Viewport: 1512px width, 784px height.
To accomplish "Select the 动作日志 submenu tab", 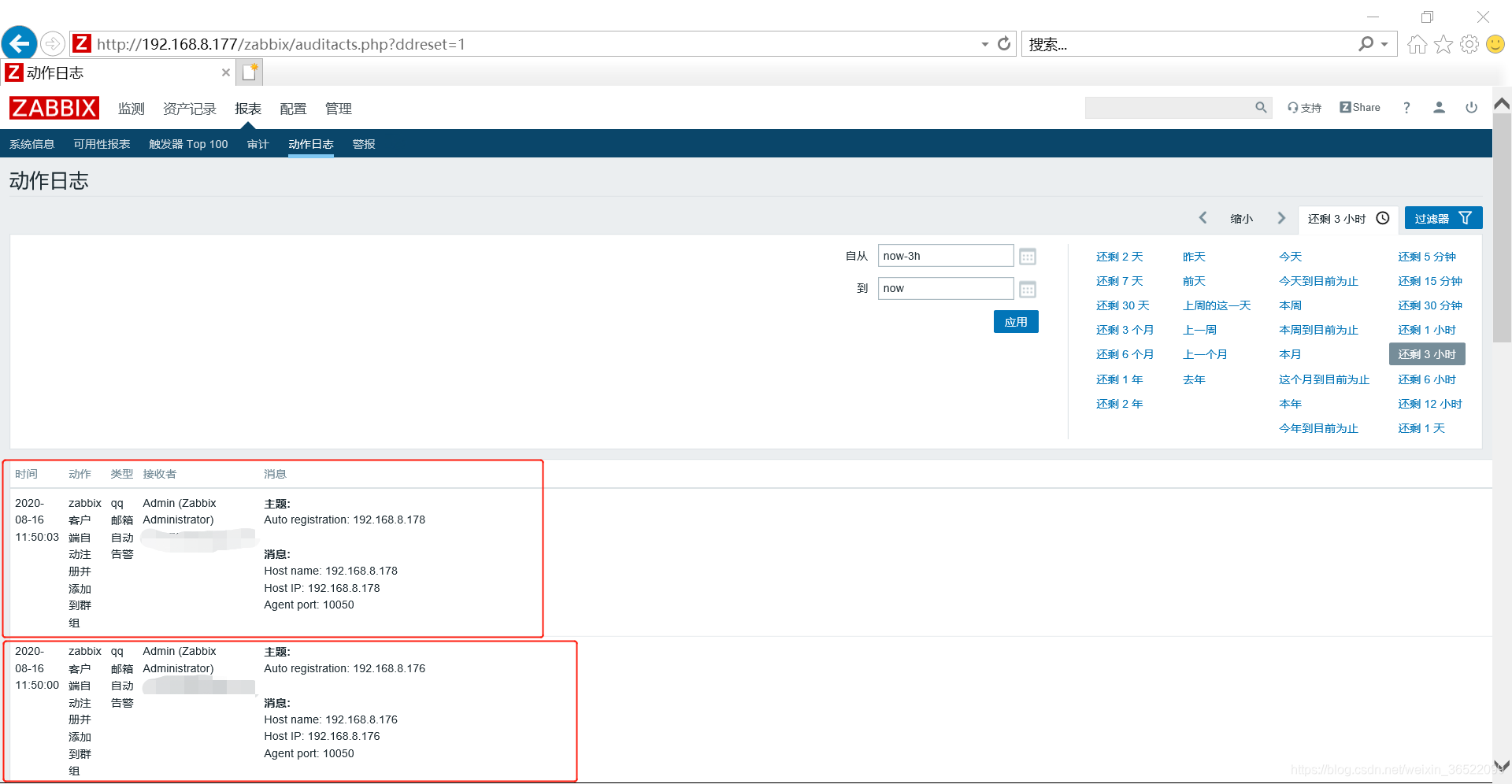I will coord(311,144).
